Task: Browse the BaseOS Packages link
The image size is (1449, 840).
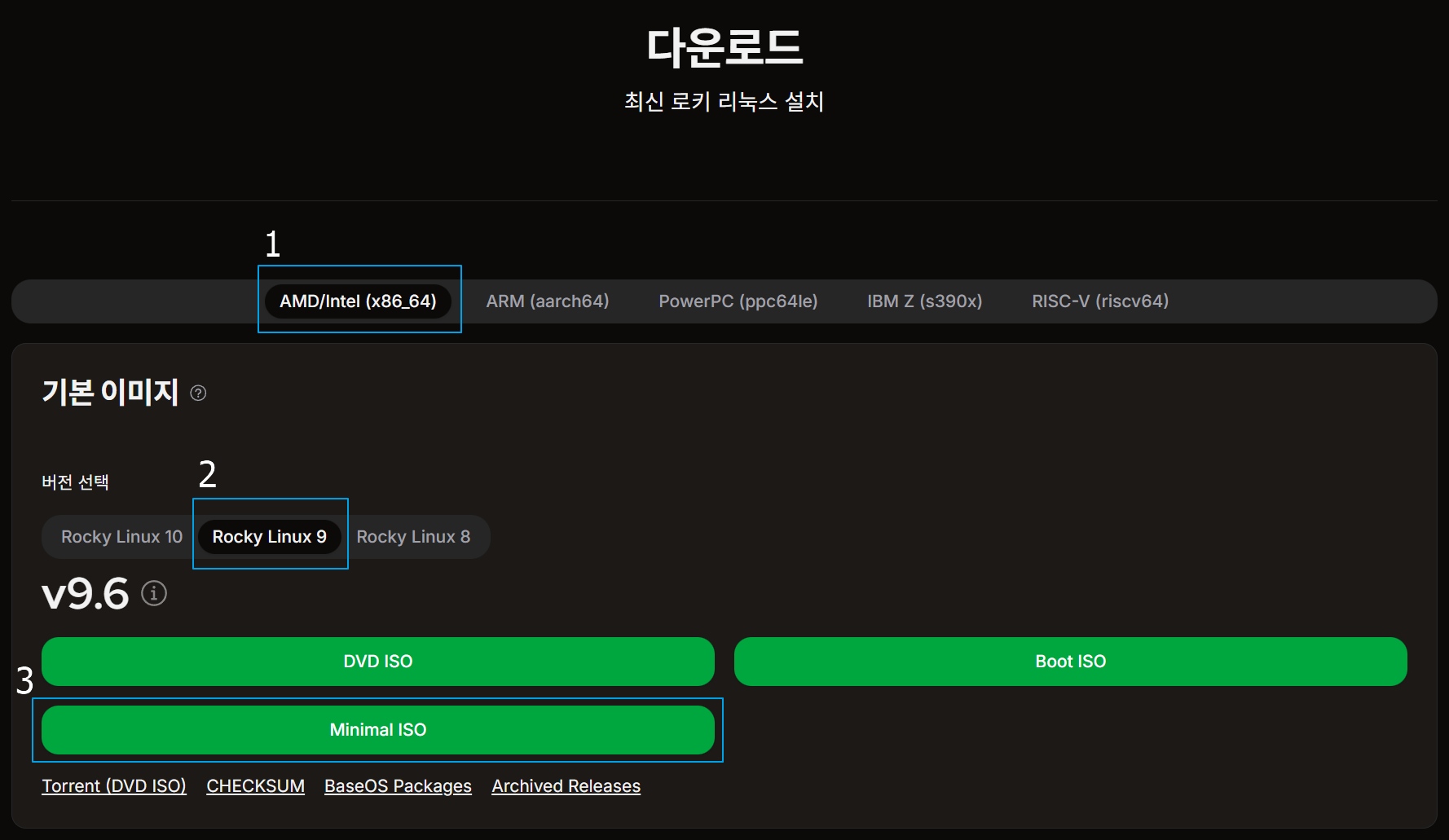Action: coord(398,786)
